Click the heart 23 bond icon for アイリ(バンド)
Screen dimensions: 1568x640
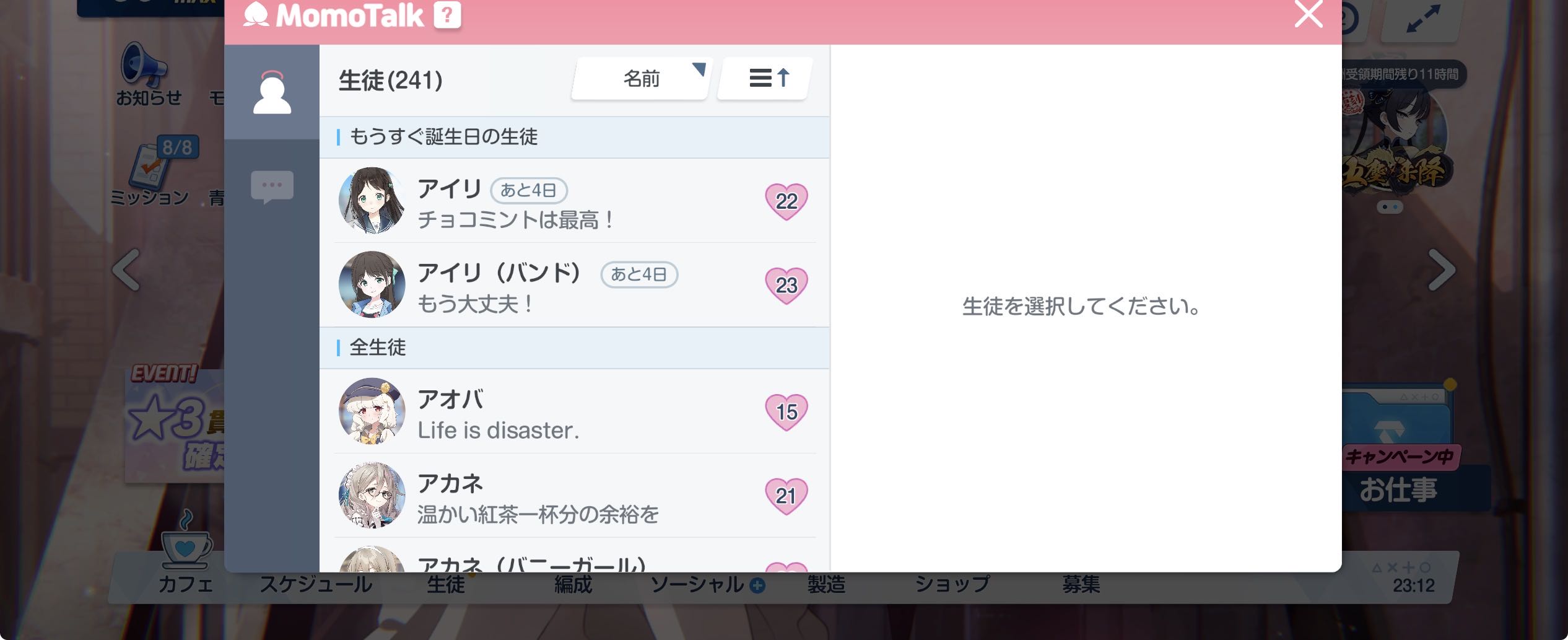coord(786,286)
